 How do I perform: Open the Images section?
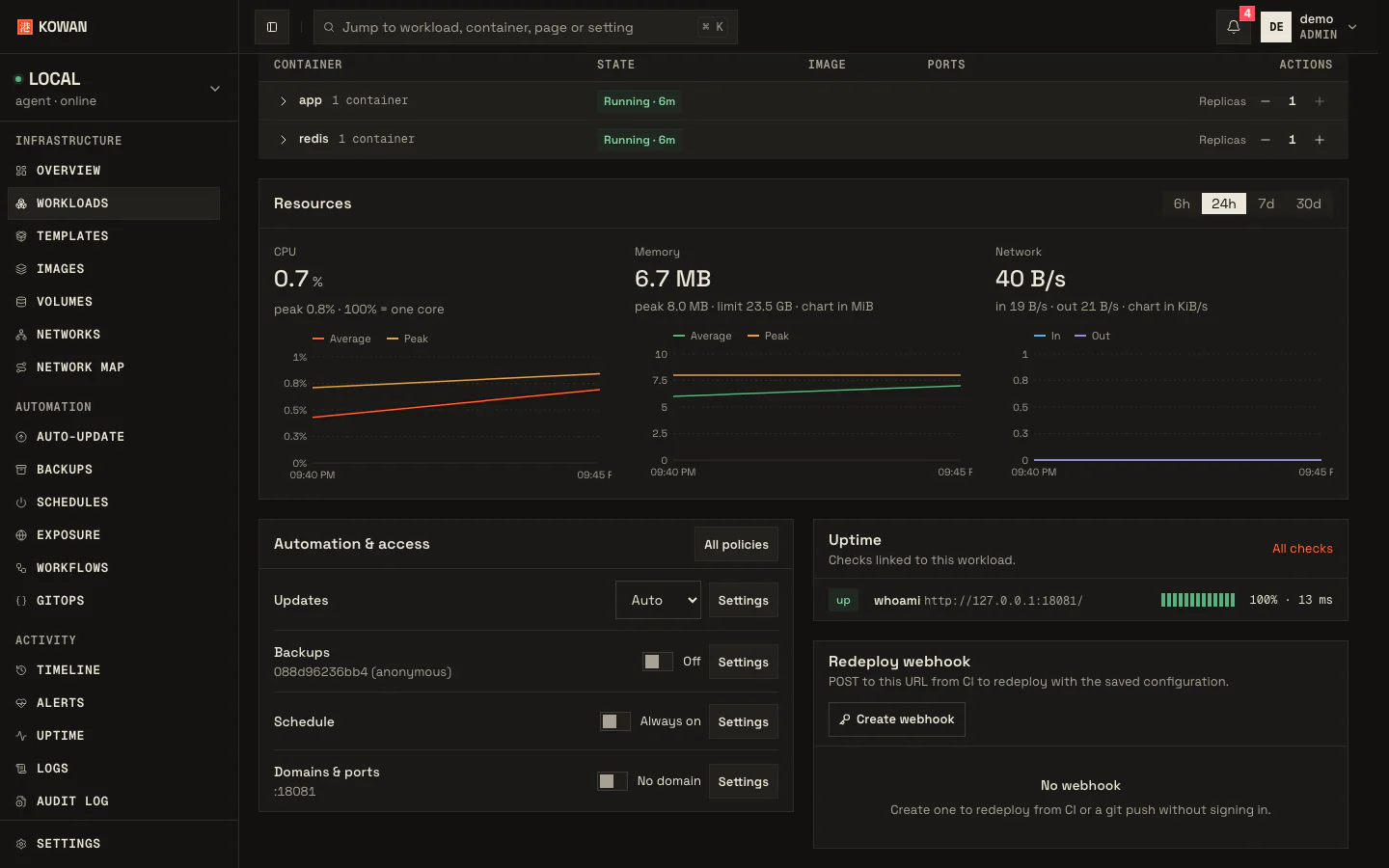click(x=114, y=269)
